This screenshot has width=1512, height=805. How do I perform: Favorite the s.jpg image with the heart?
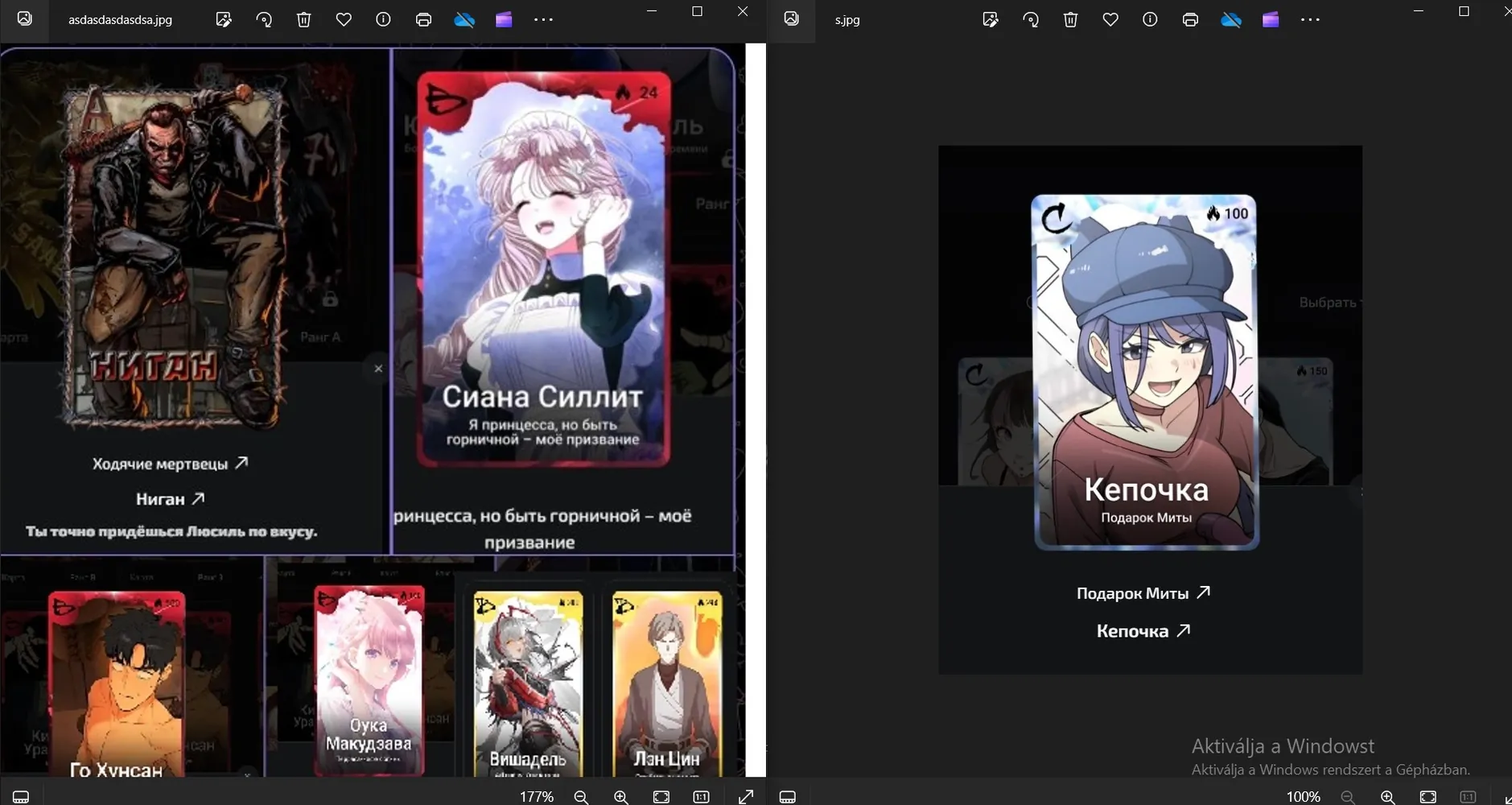pyautogui.click(x=1110, y=19)
